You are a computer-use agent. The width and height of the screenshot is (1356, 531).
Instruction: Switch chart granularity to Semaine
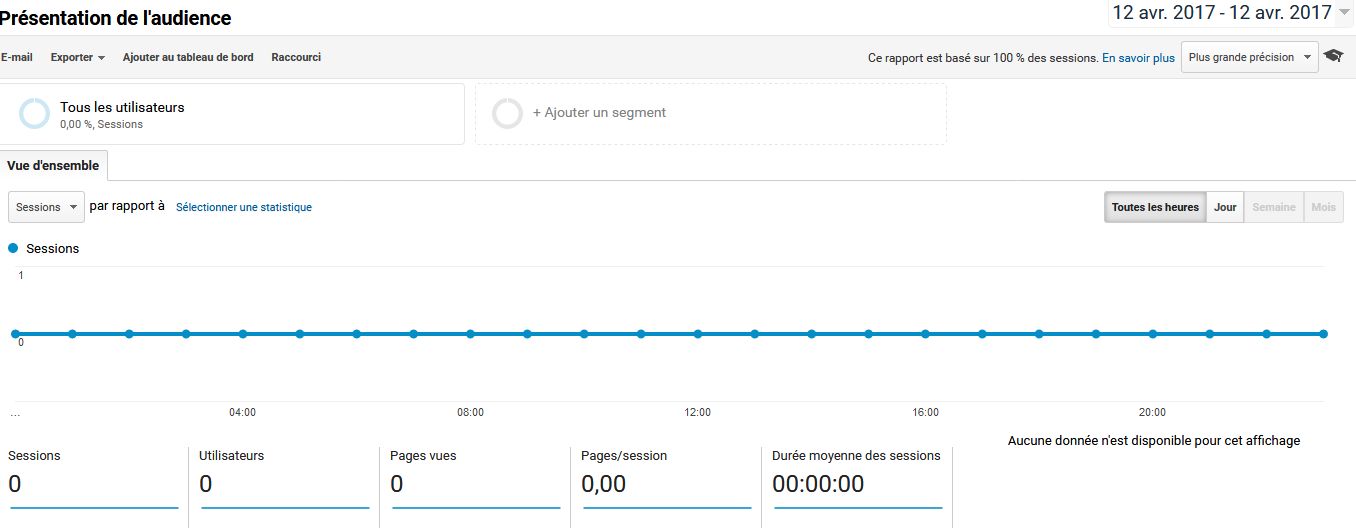click(x=1274, y=207)
